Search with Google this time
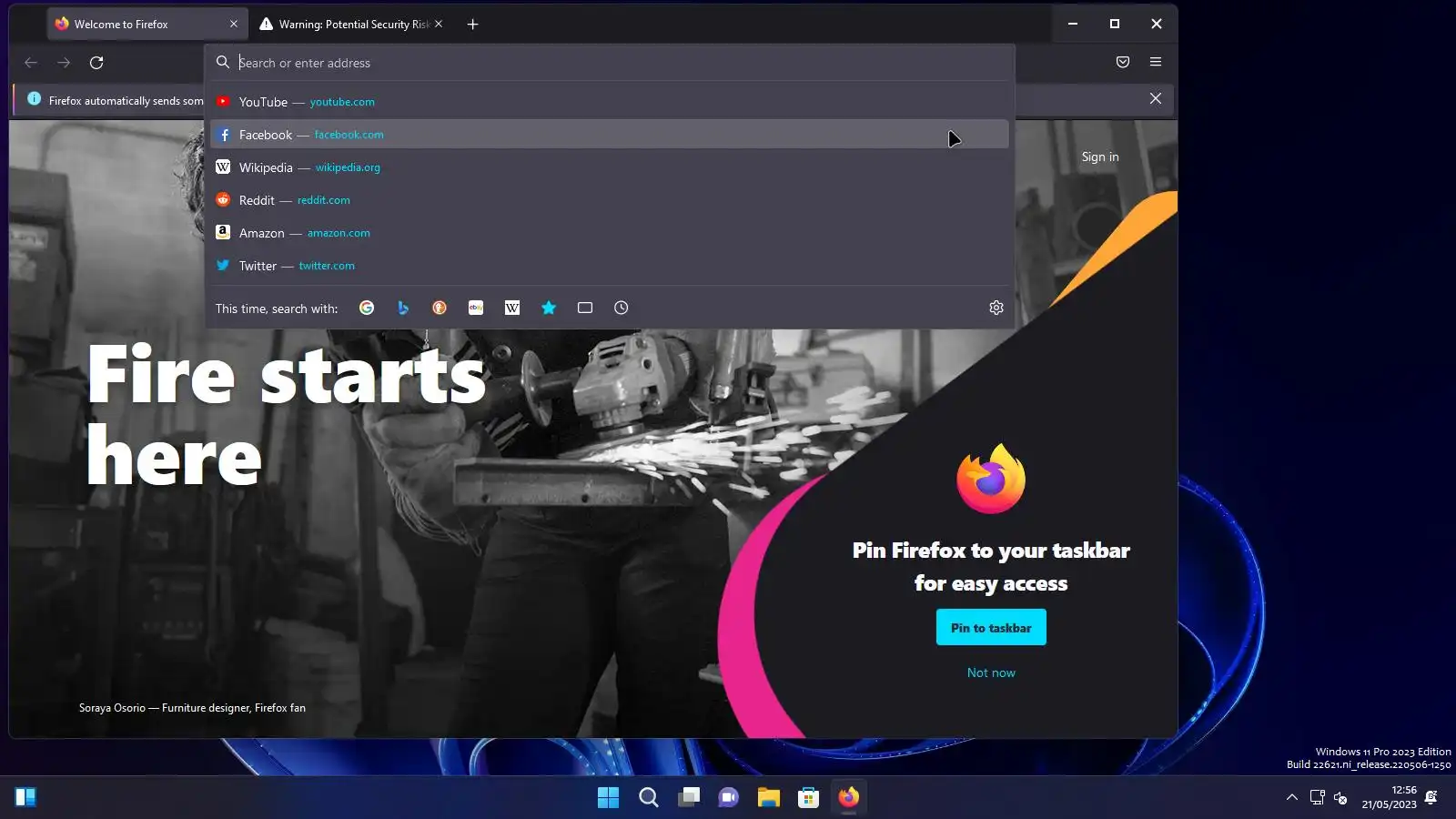The image size is (1456, 819). 367,308
